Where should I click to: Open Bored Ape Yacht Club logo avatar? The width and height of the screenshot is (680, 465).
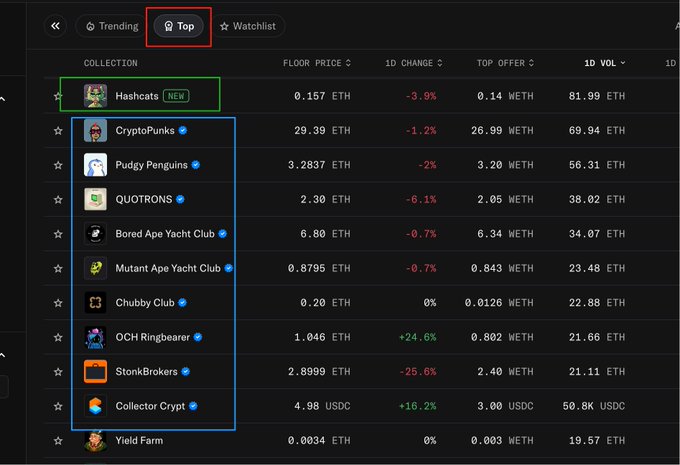(95, 234)
